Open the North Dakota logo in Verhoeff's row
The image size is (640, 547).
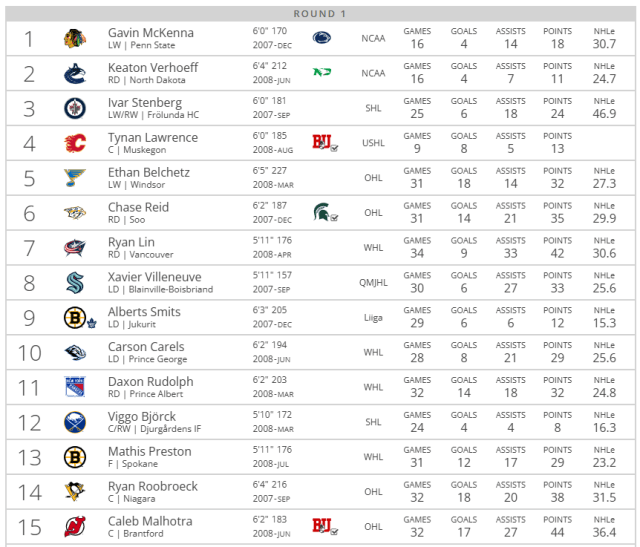322,73
